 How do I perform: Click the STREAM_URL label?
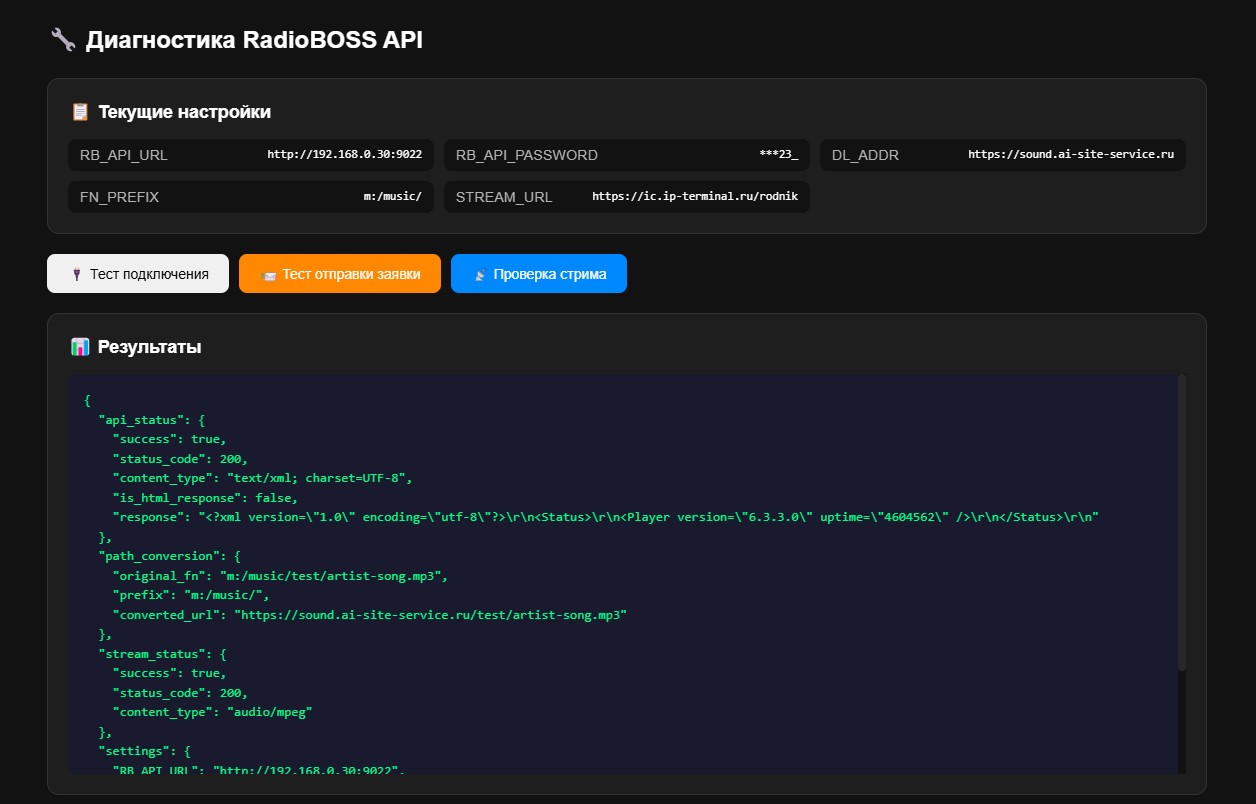504,197
